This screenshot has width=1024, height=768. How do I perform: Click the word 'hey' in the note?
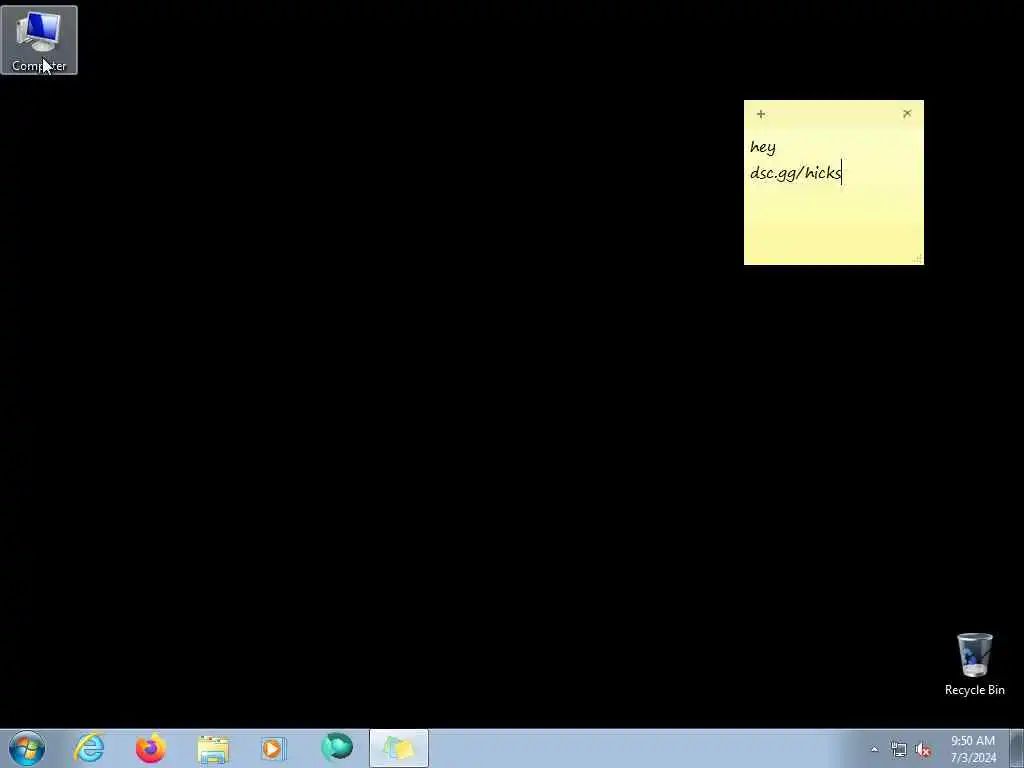pos(763,147)
